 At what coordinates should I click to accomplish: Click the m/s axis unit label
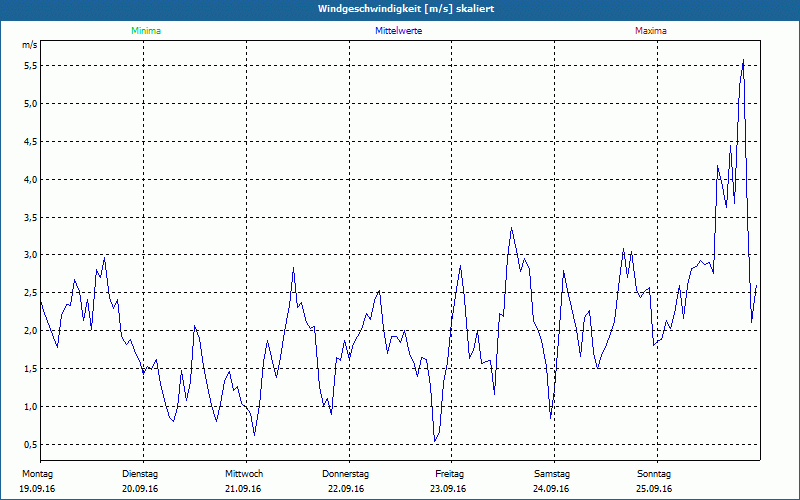coord(30,45)
